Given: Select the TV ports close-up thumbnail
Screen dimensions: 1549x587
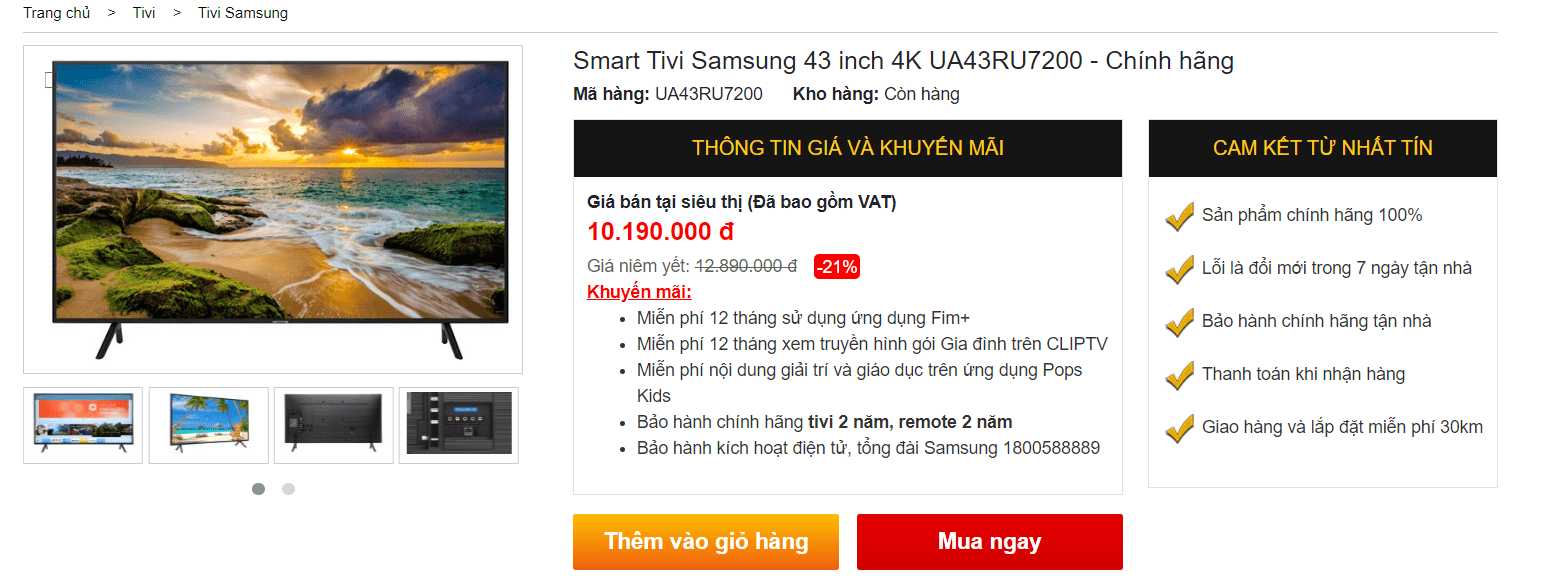Looking at the screenshot, I should coord(459,425).
